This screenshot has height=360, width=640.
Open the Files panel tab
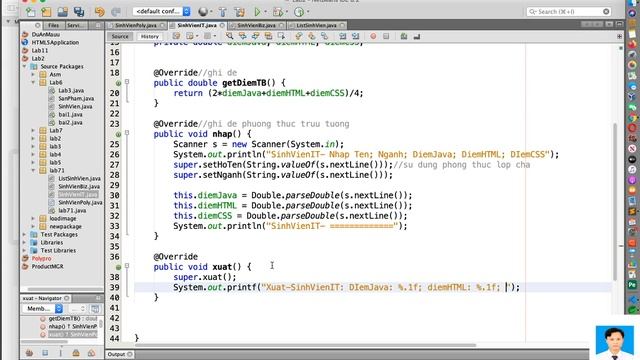click(x=53, y=25)
